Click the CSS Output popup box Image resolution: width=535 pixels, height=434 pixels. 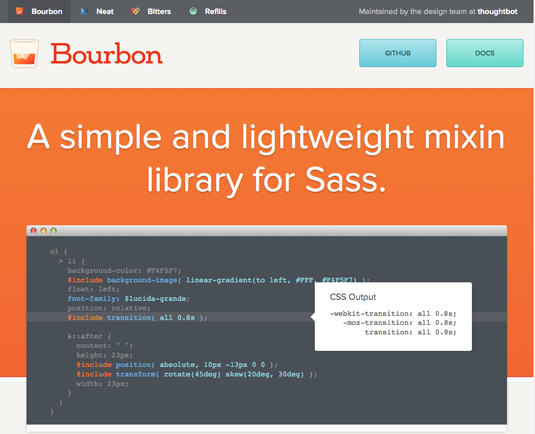pos(393,316)
